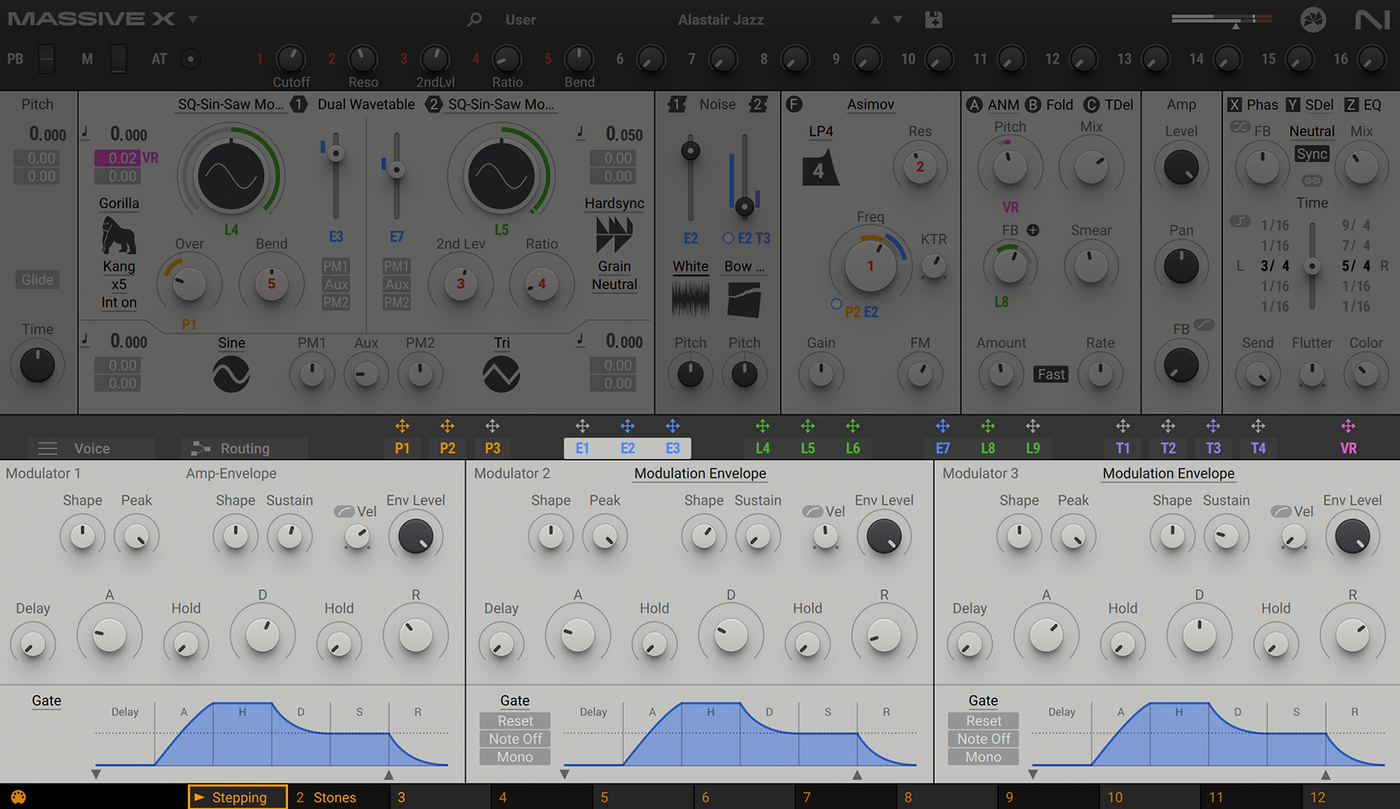Open oscillator 2 wavetable selection menu
The image size is (1400, 809).
pos(502,104)
